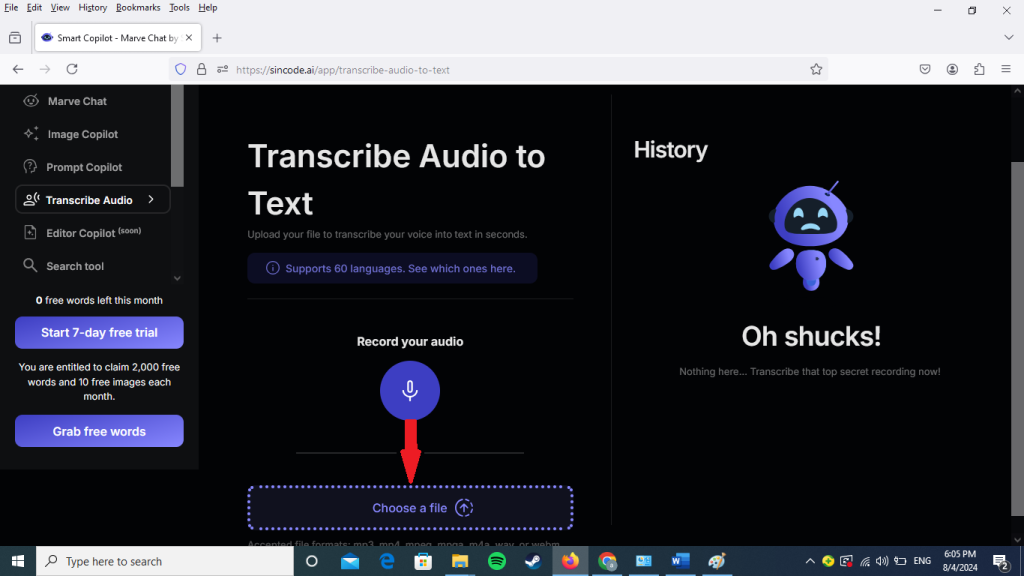Open Firefox recent browsing view icon
The image size is (1024, 576).
15,38
